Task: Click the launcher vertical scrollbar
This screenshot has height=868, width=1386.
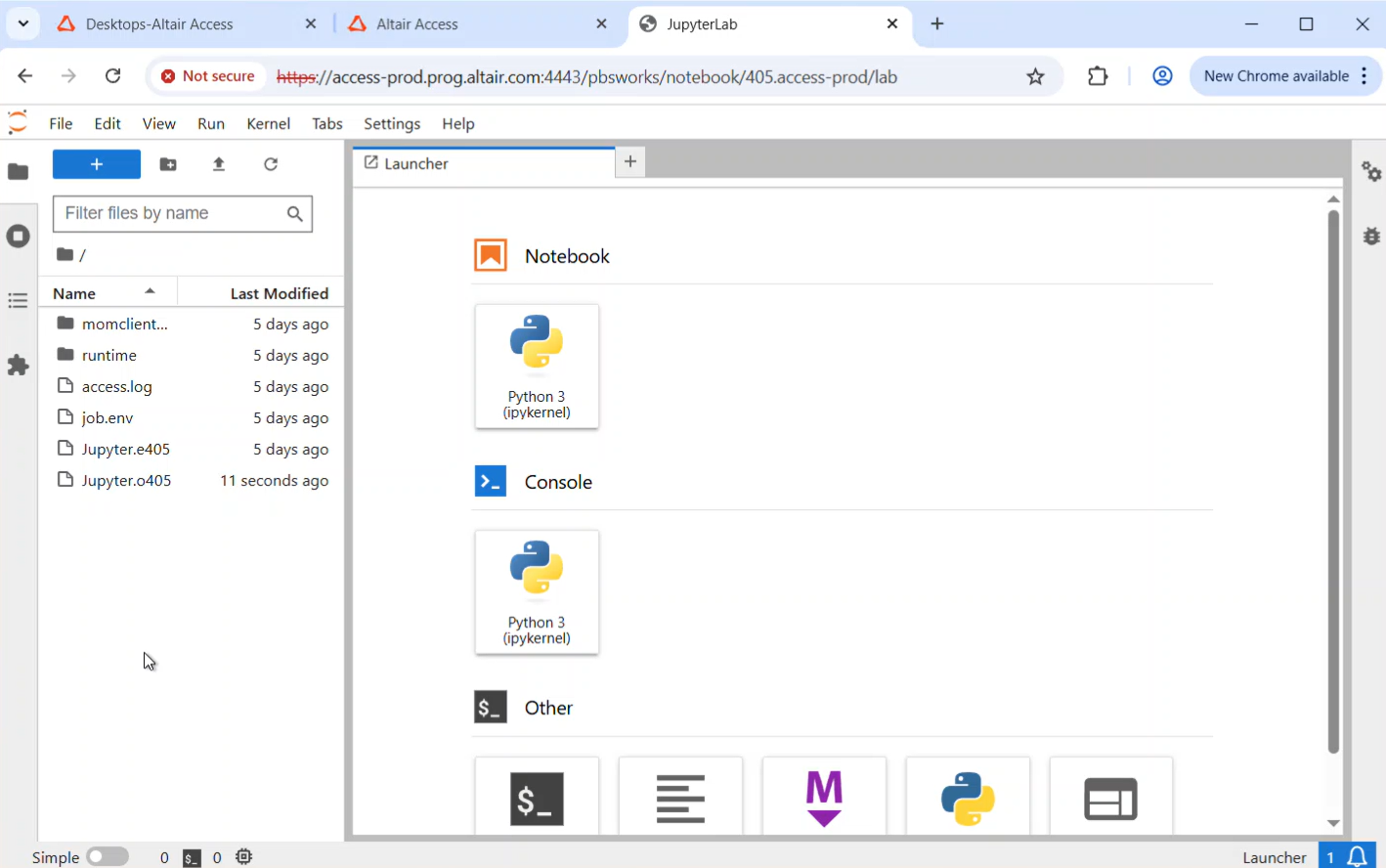Action: click(1333, 479)
